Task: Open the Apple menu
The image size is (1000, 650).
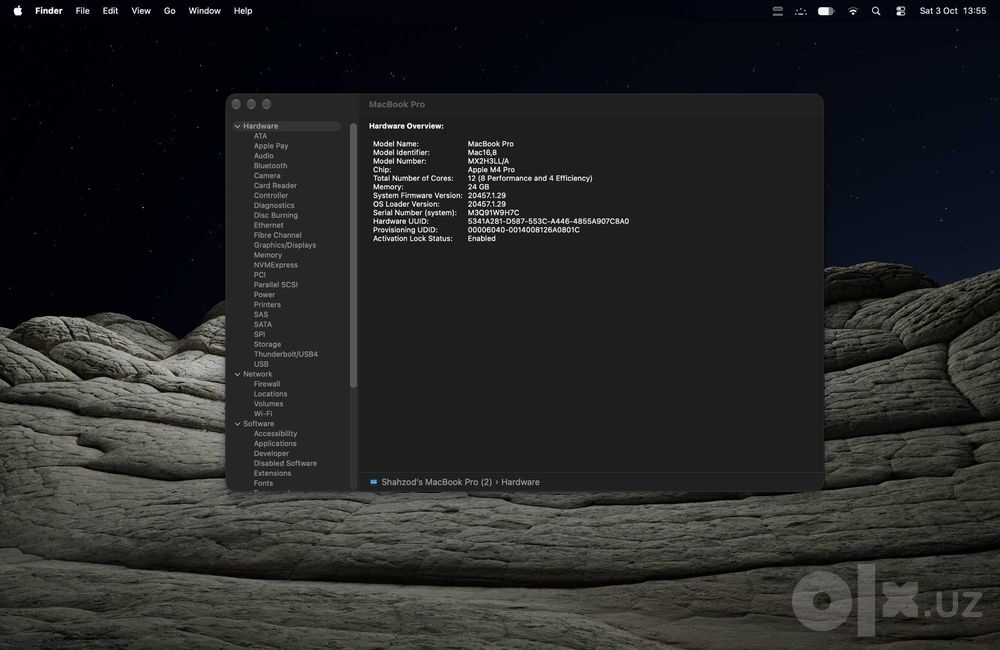Action: coord(18,11)
